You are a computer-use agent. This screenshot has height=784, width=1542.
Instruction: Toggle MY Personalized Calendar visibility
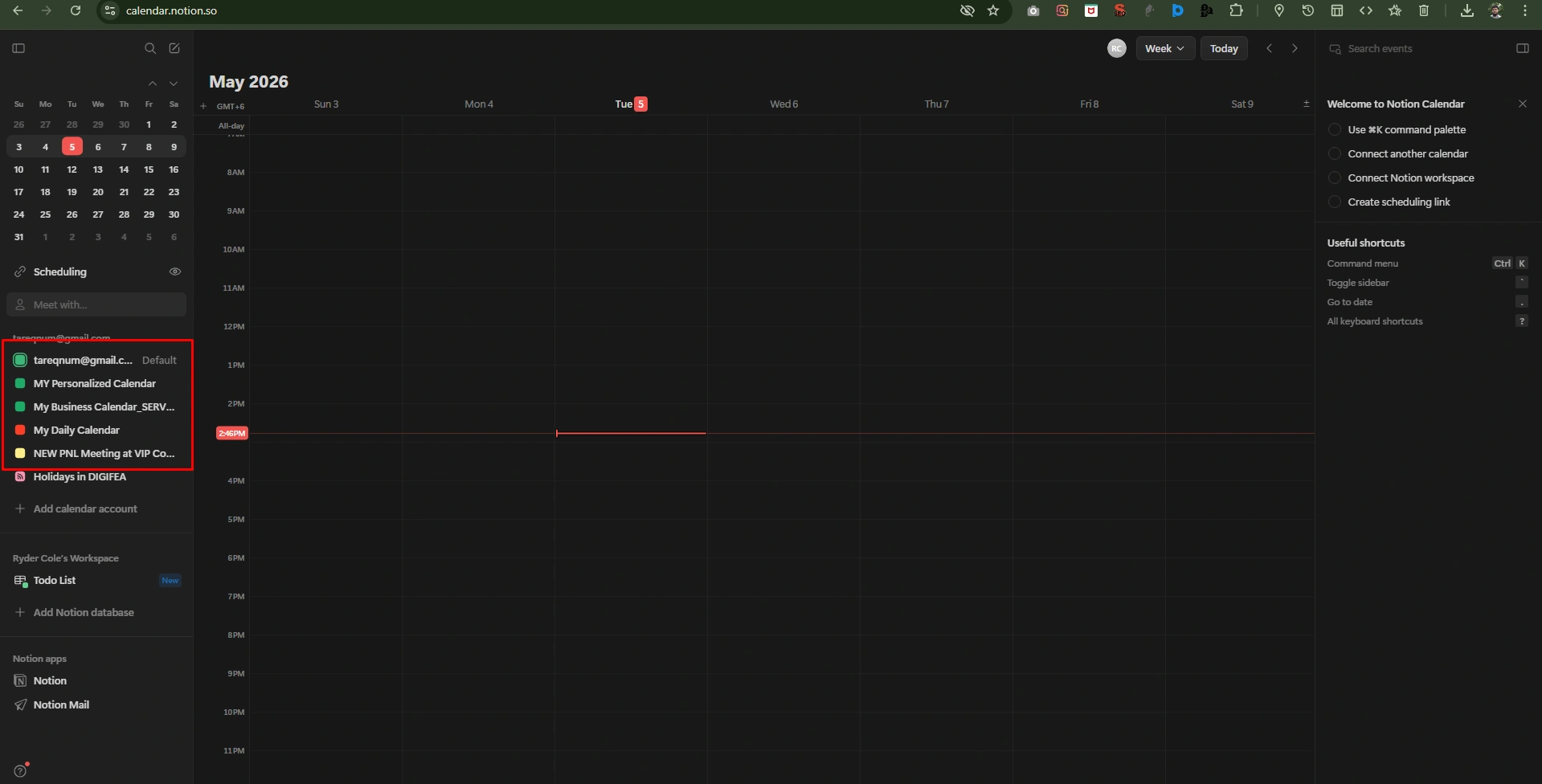tap(20, 383)
